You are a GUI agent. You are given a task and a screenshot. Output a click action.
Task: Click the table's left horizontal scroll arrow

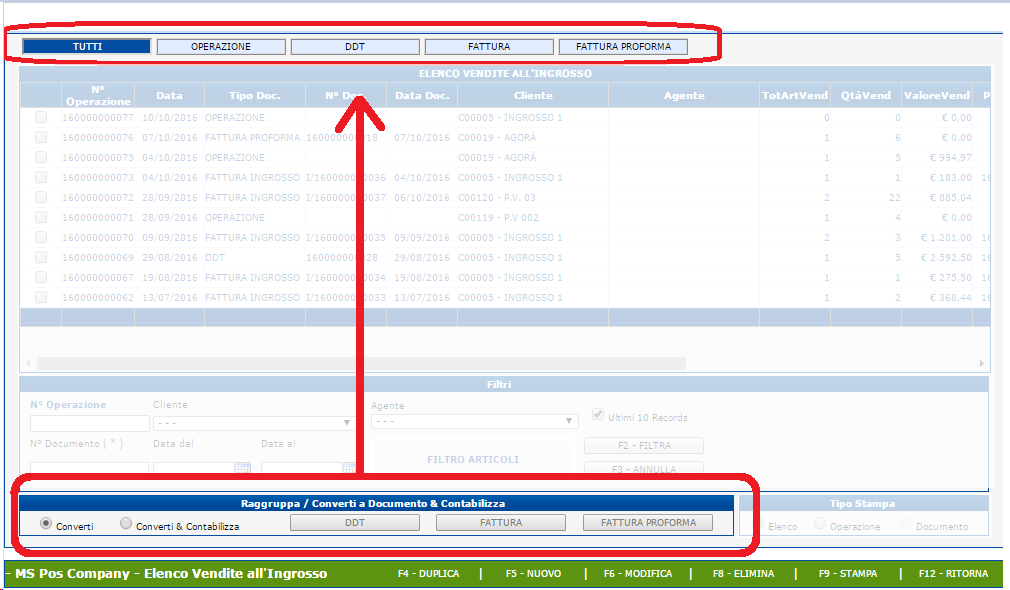pyautogui.click(x=28, y=363)
